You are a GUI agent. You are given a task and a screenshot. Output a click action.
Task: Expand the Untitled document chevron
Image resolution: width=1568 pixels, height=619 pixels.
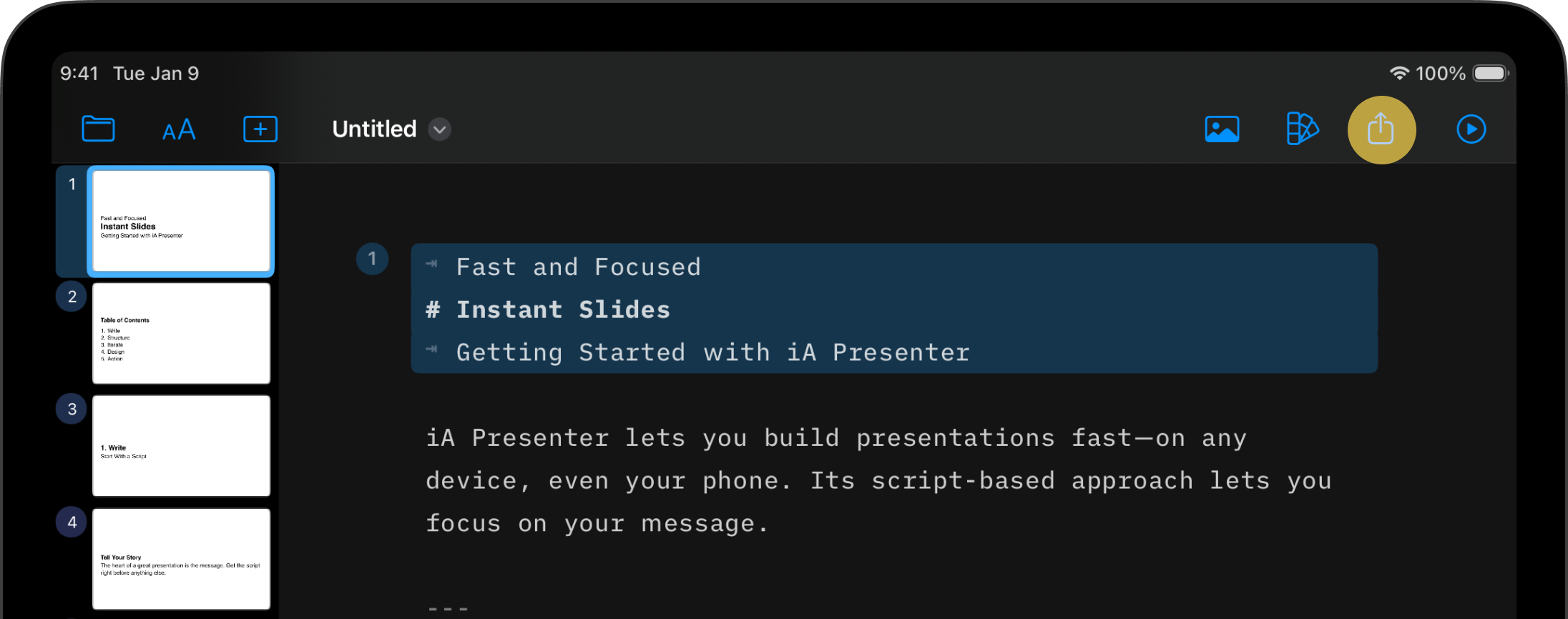[x=439, y=129]
